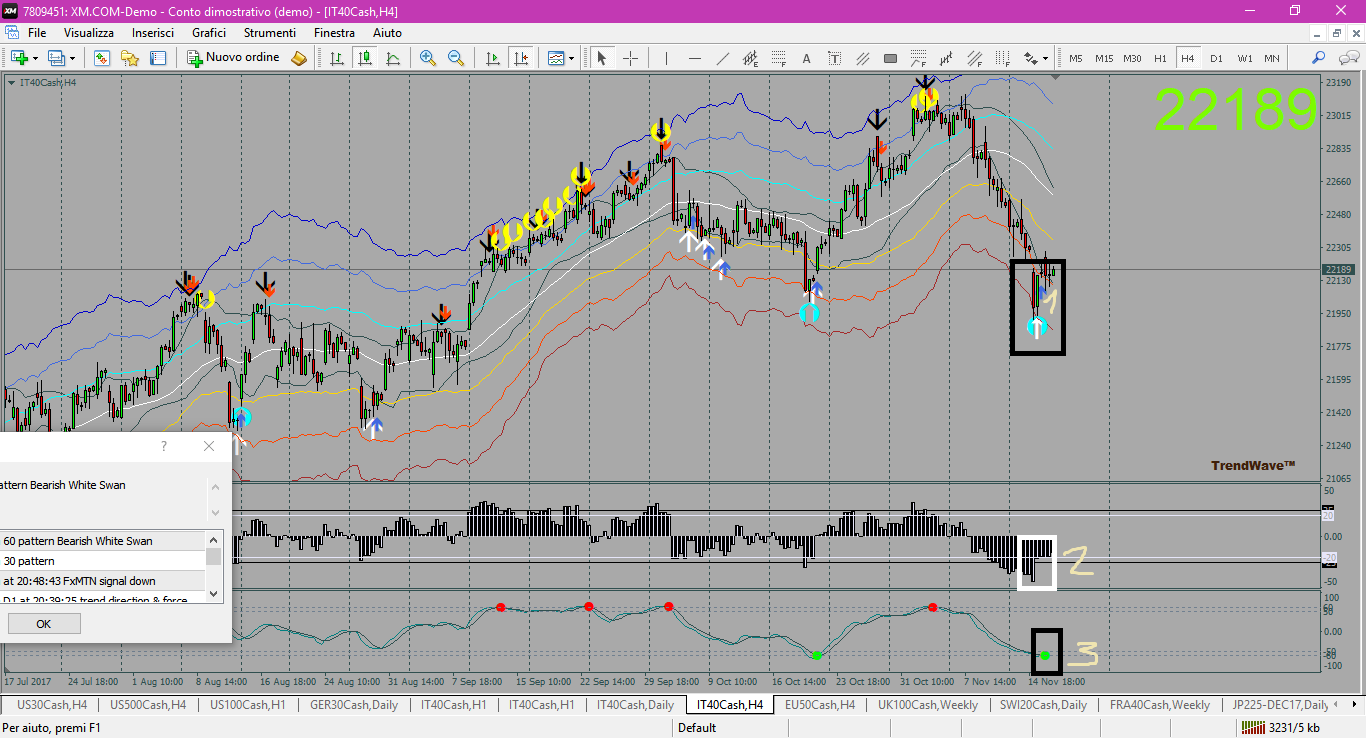1366x738 pixels.
Task: Open the Navigator star-folder icon
Action: click(x=129, y=58)
